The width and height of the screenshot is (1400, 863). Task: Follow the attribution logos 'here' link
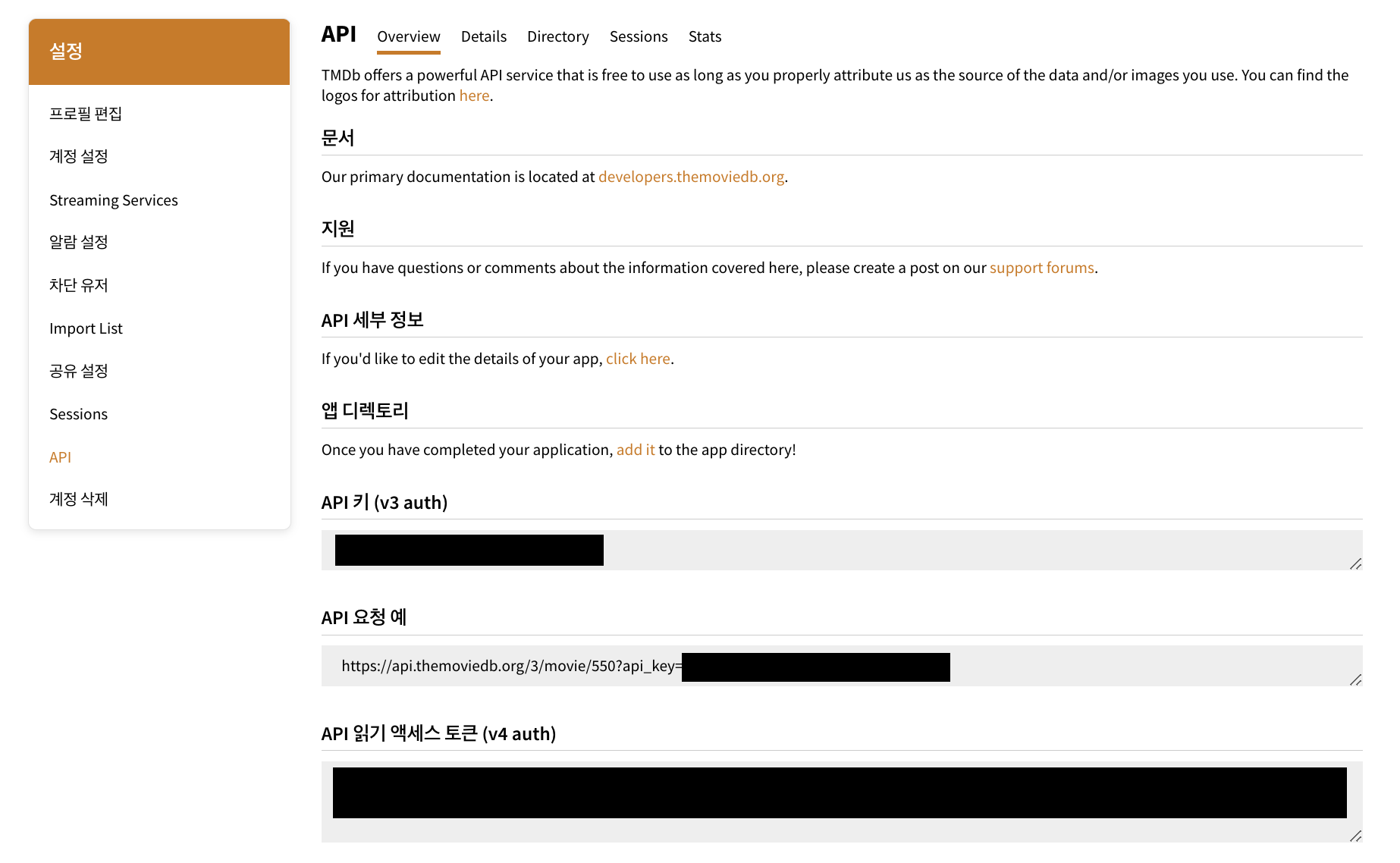click(x=474, y=96)
